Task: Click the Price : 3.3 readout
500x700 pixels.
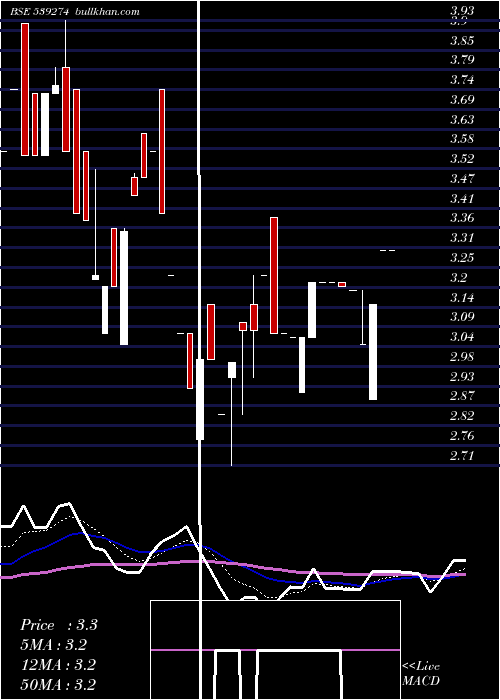Action: [58, 625]
